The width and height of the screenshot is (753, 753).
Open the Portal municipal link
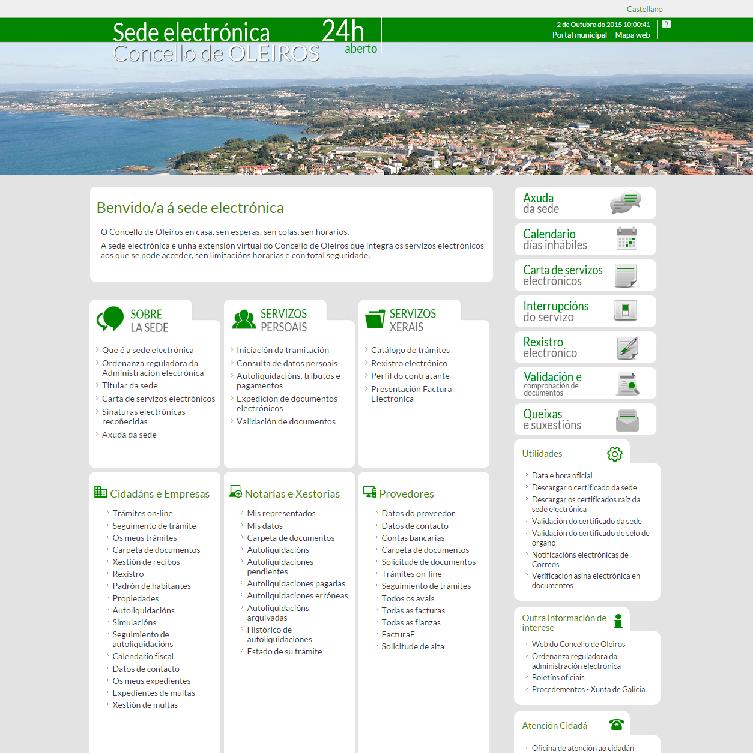tap(579, 35)
